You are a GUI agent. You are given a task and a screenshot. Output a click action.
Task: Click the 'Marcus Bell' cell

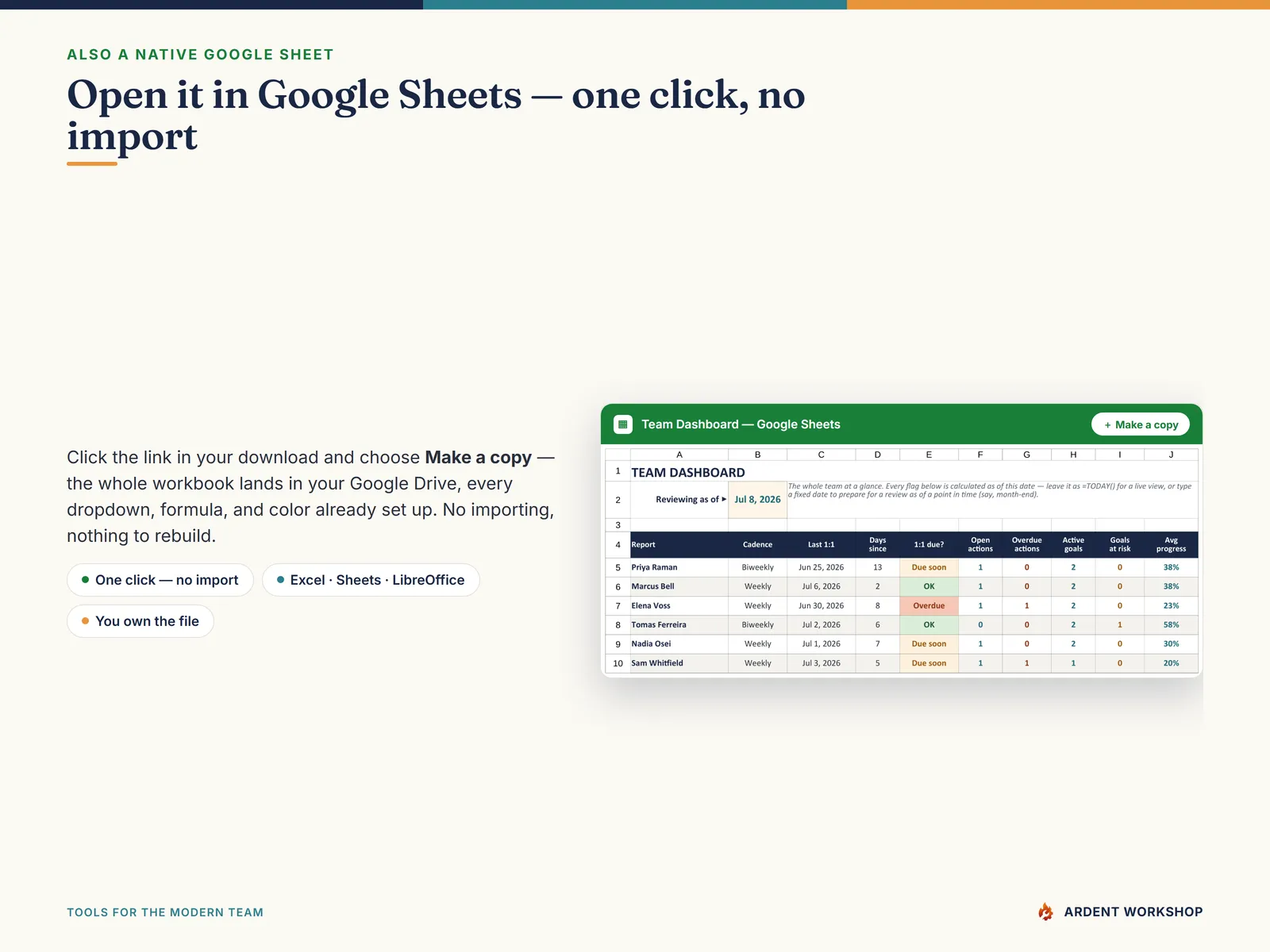[x=679, y=586]
